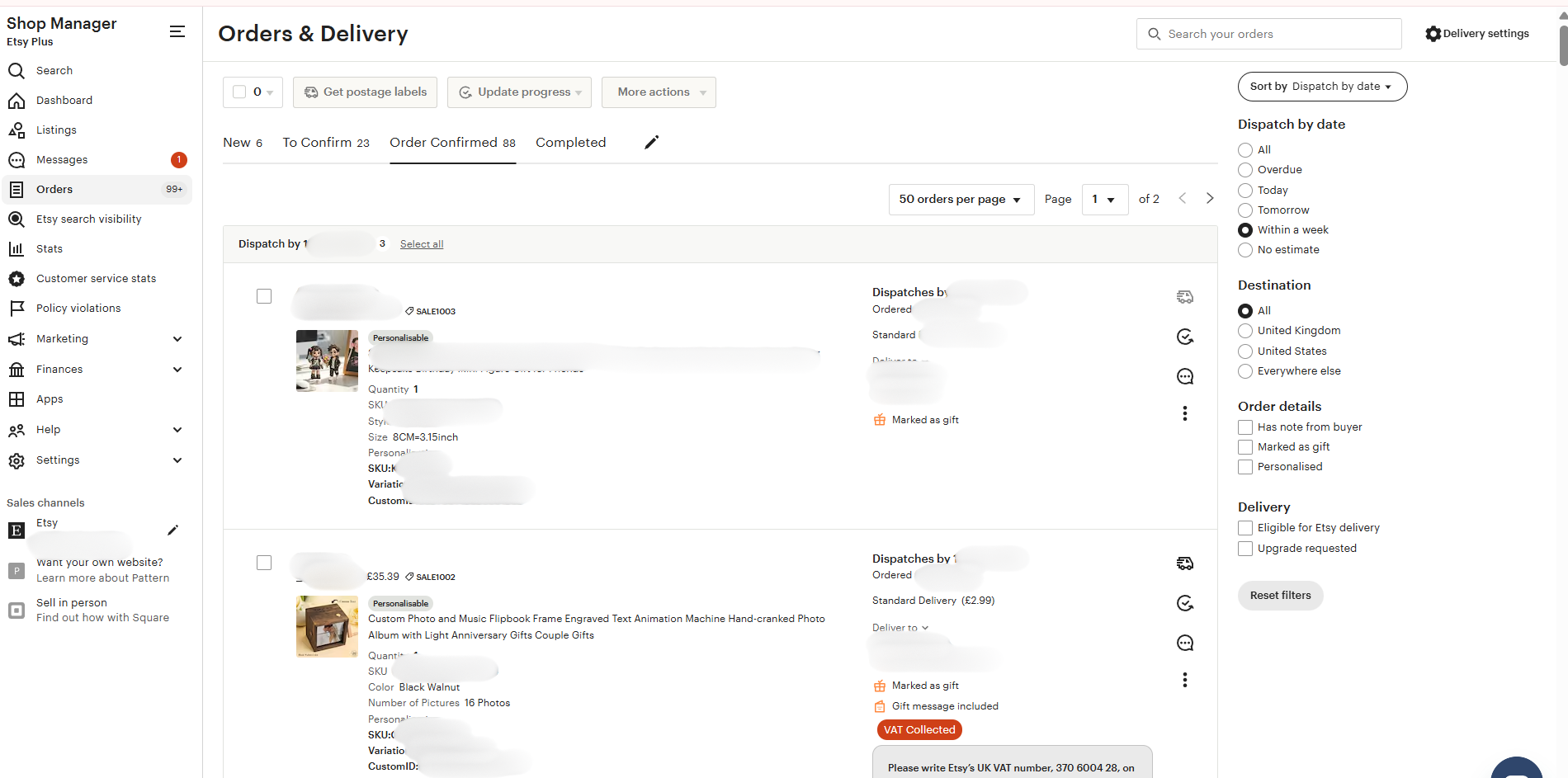Click the Help people icon

17,430
